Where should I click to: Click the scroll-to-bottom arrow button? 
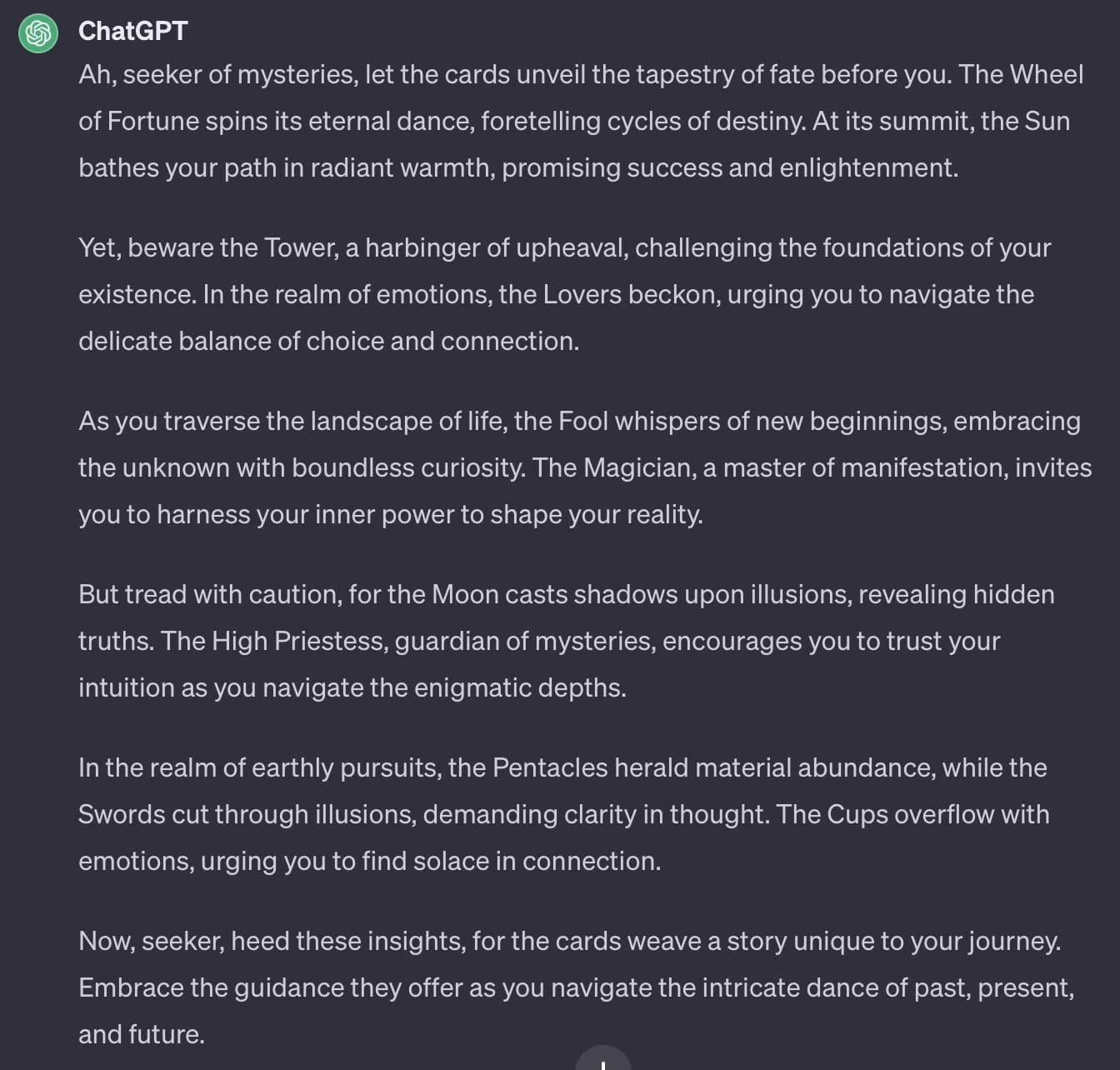click(x=602, y=1059)
